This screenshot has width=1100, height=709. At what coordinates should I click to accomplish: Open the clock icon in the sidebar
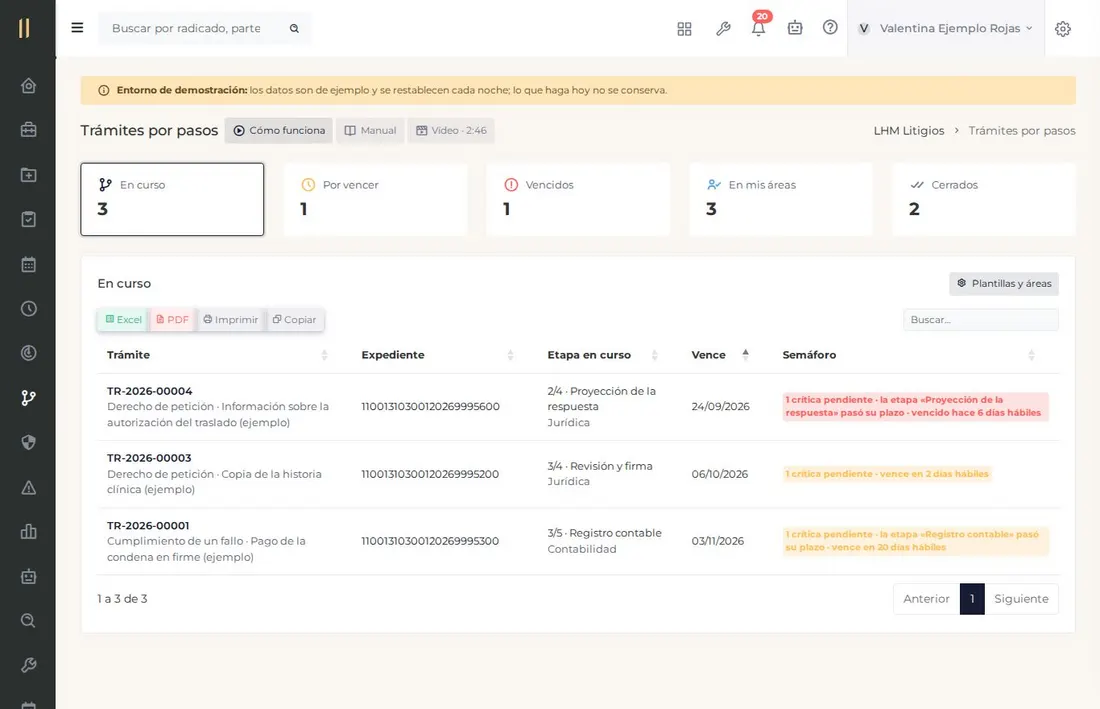pyautogui.click(x=28, y=309)
